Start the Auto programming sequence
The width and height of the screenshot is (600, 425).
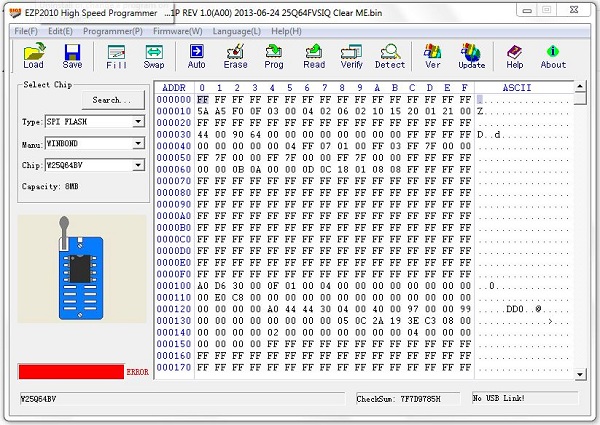(196, 56)
